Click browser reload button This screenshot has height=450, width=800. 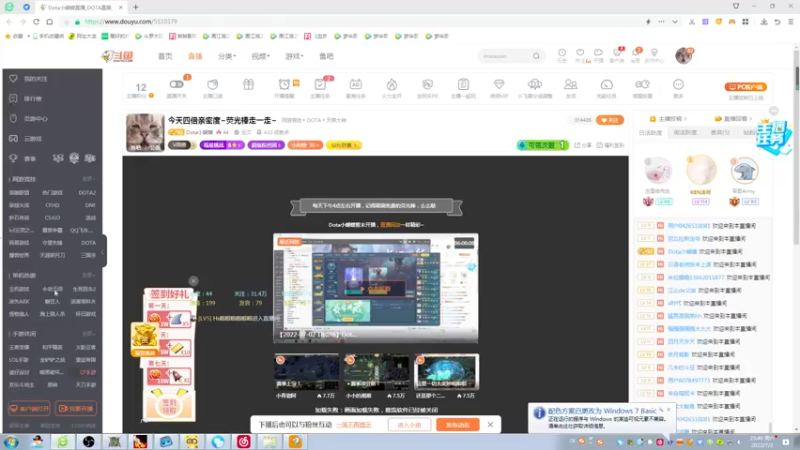coord(36,22)
